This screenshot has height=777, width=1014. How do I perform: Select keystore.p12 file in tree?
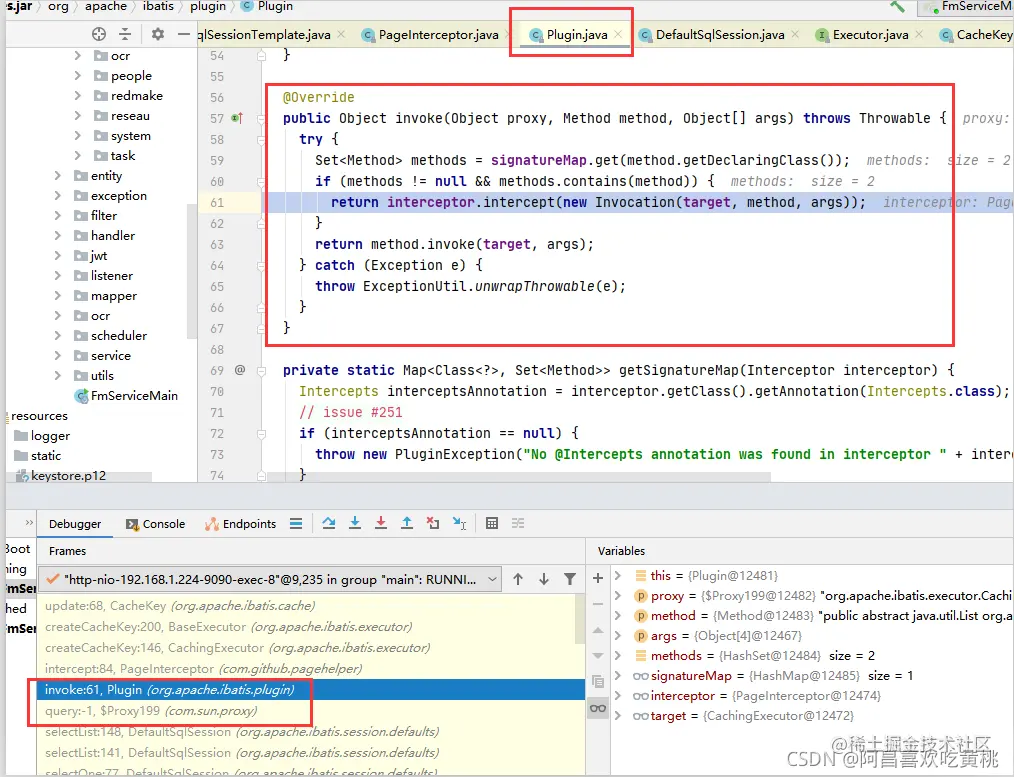click(59, 476)
